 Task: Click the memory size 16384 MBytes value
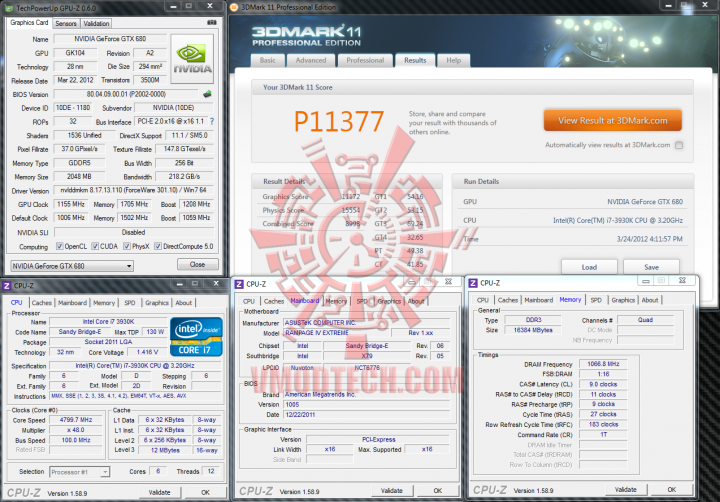click(x=533, y=330)
